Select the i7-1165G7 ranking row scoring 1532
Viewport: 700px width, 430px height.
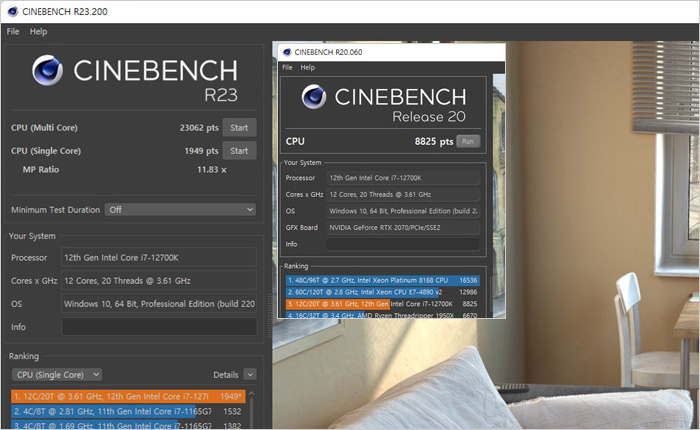[x=128, y=411]
